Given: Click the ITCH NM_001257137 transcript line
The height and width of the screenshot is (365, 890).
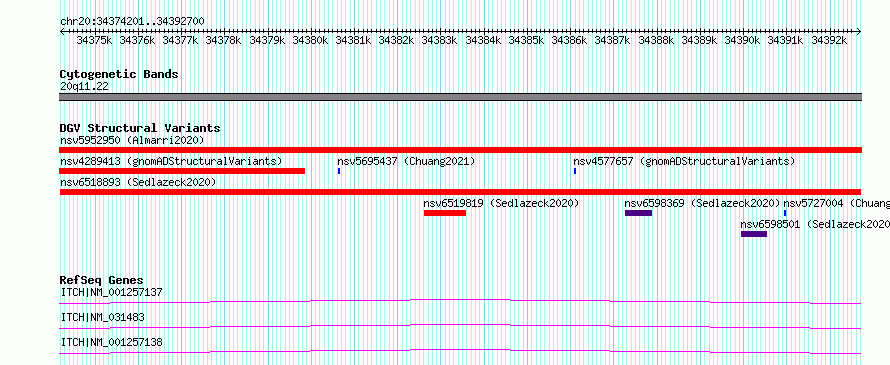Looking at the screenshot, I should coord(460,301).
